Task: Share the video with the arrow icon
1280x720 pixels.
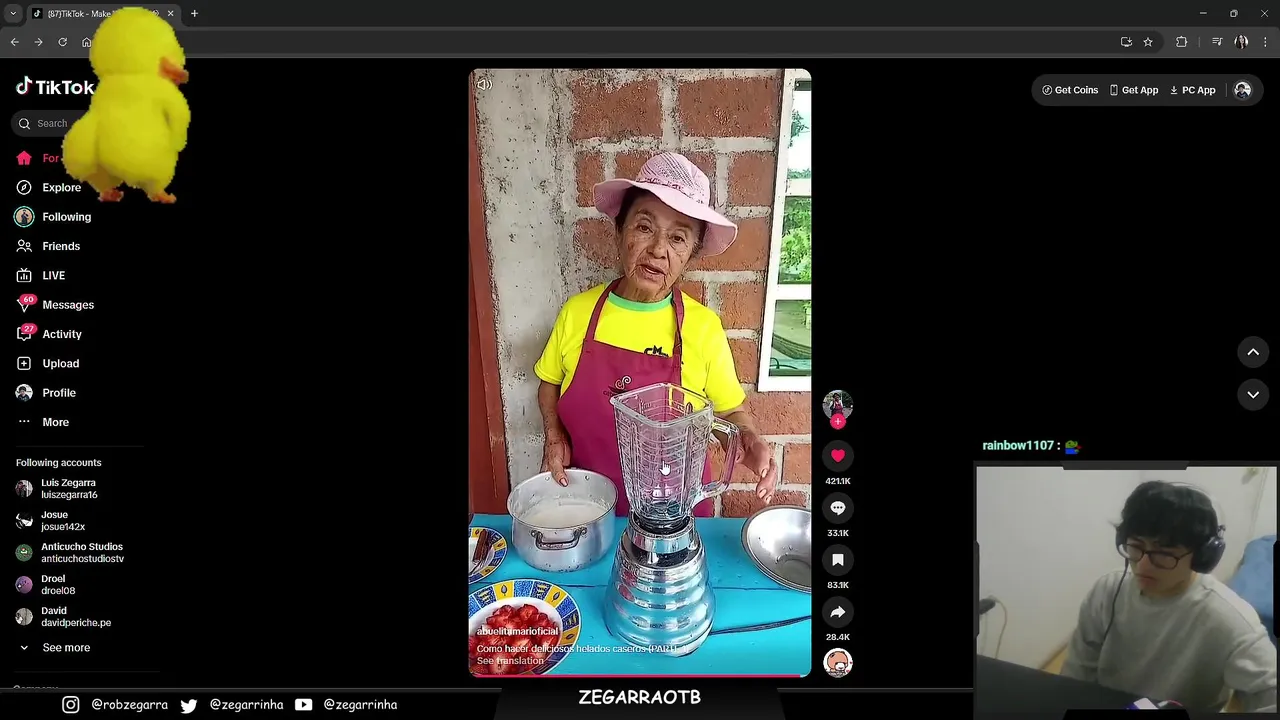Action: point(838,612)
